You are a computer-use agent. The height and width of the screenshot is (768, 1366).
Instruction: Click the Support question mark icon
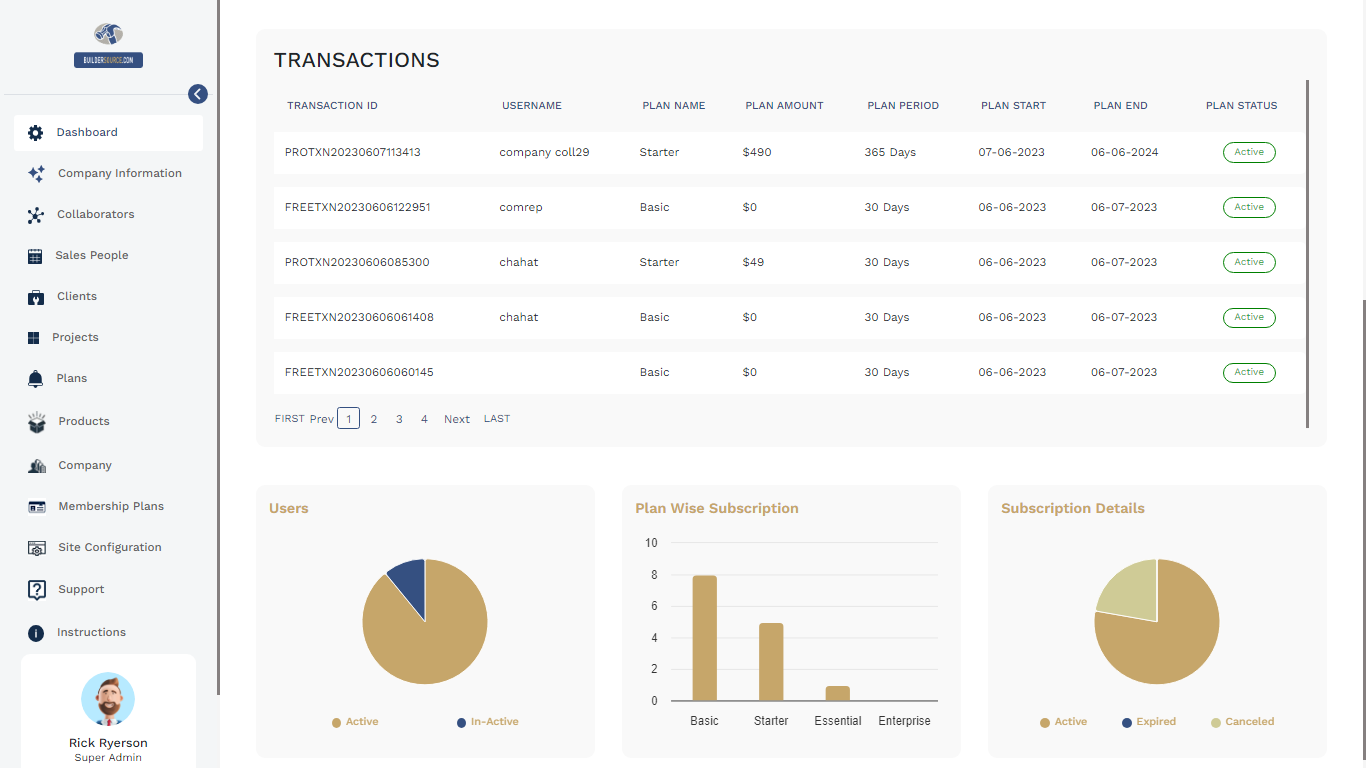37,590
